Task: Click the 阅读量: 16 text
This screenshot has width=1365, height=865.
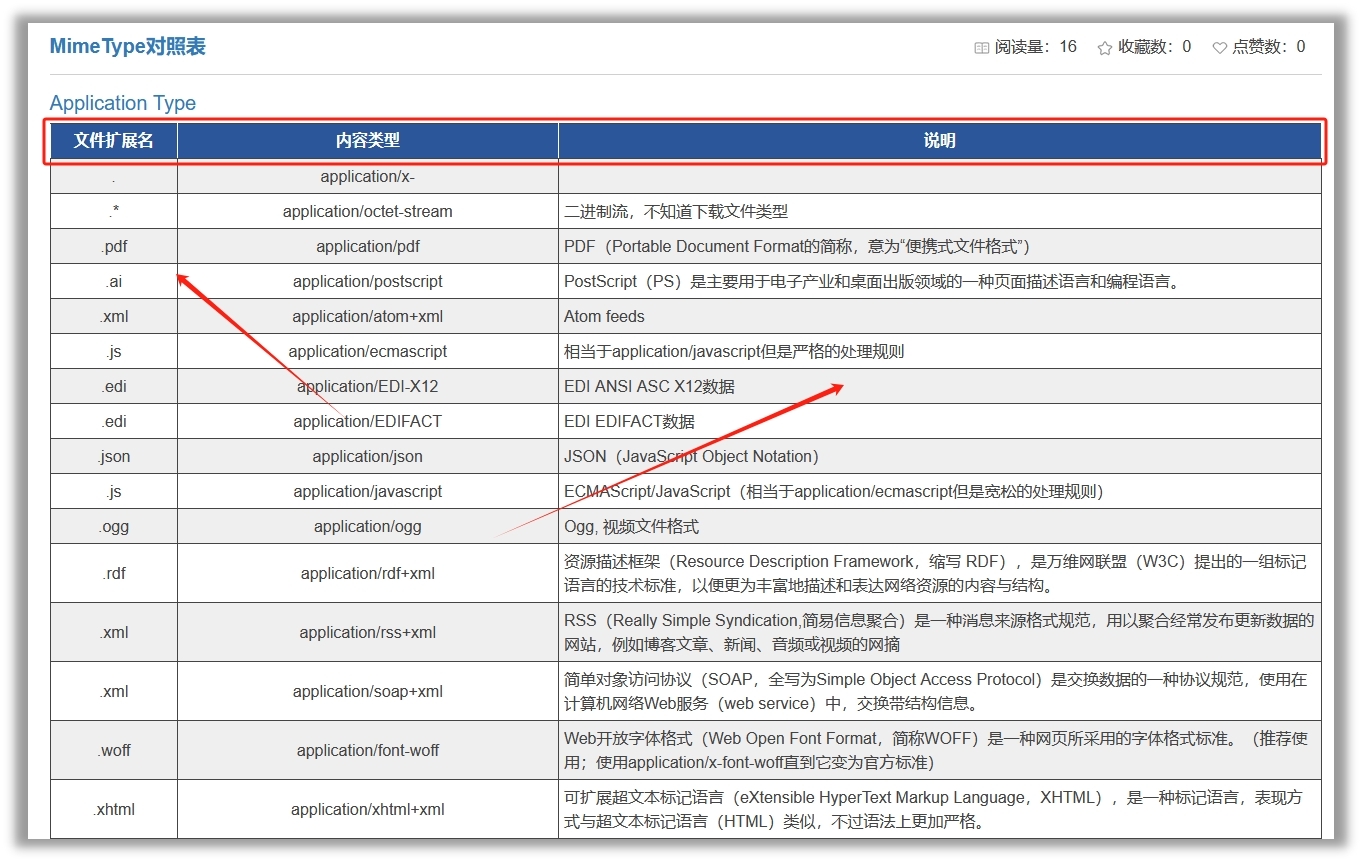Action: click(x=1036, y=47)
